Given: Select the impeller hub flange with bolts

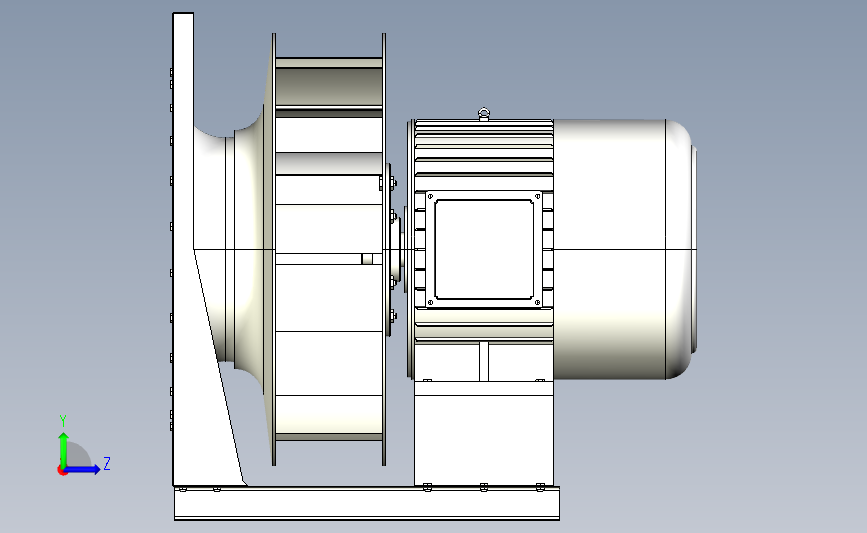Looking at the screenshot, I should tap(392, 249).
